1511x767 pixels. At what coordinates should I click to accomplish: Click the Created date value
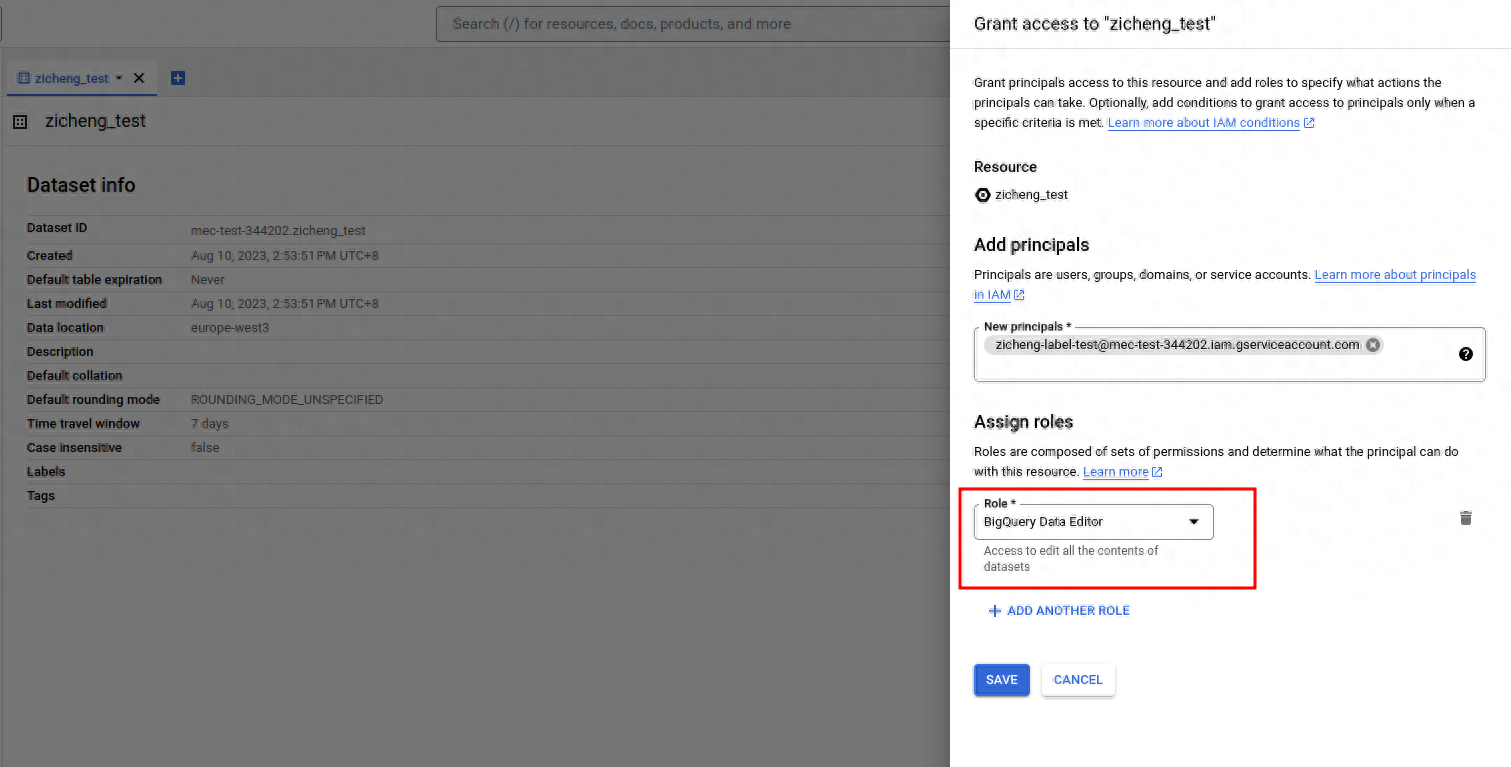pyautogui.click(x=285, y=256)
